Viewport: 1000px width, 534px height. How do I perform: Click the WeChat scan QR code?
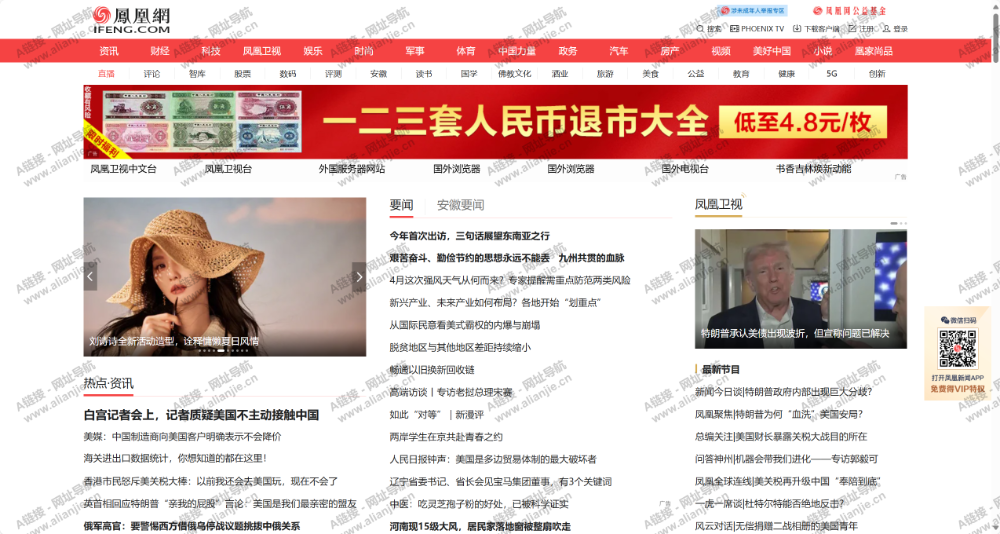coord(957,348)
